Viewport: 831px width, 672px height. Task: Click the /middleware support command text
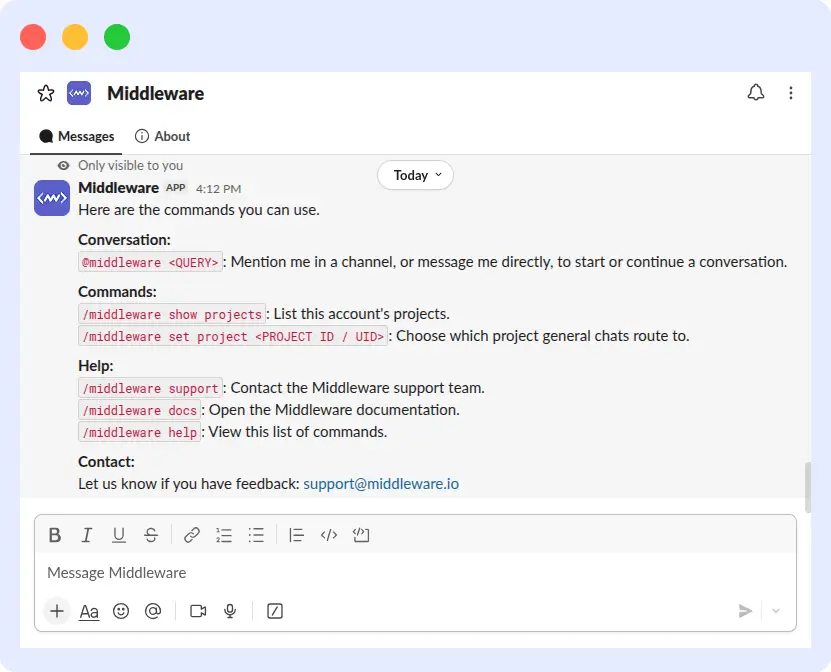(x=150, y=388)
